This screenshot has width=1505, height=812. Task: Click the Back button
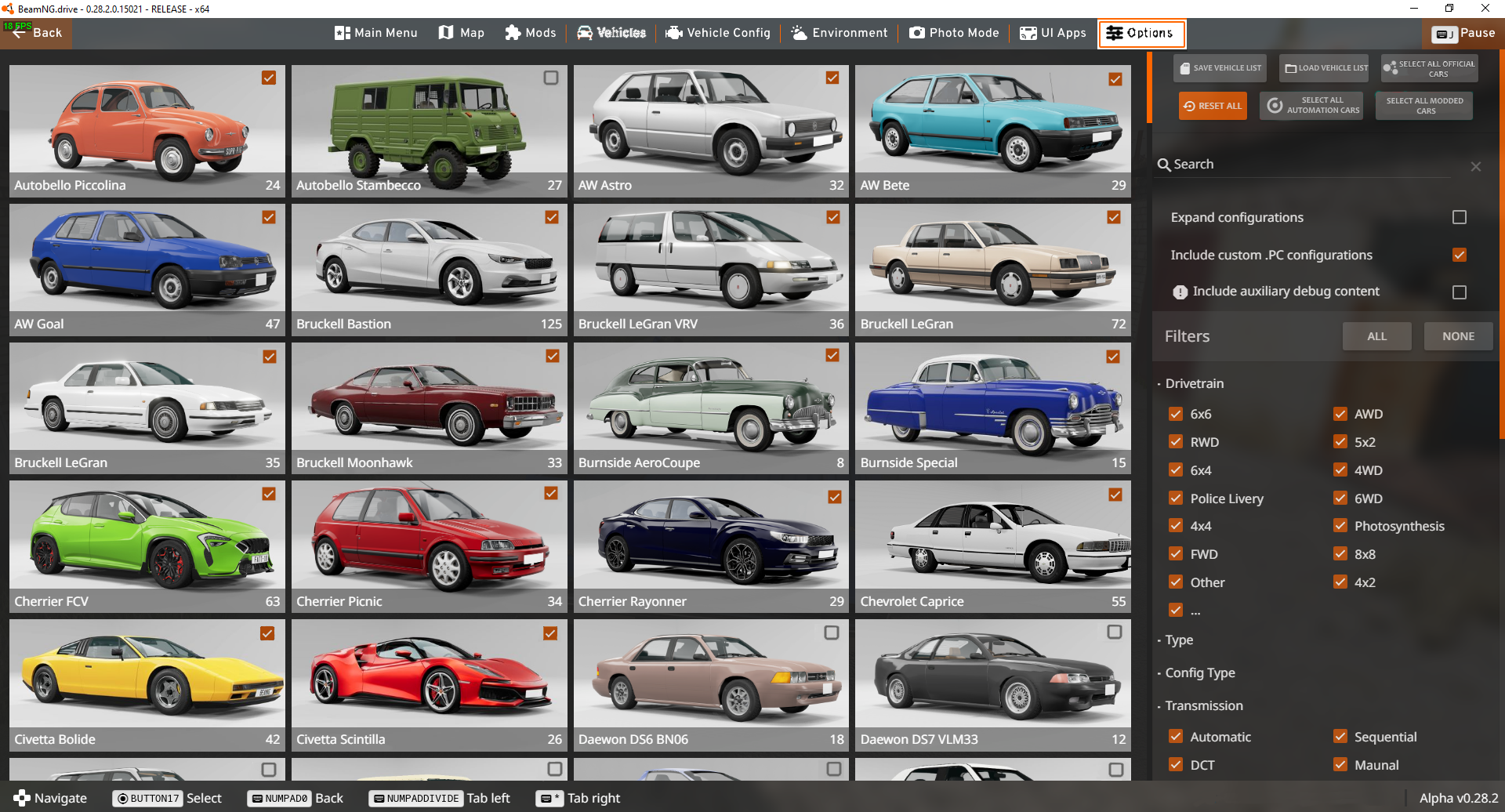tap(36, 33)
